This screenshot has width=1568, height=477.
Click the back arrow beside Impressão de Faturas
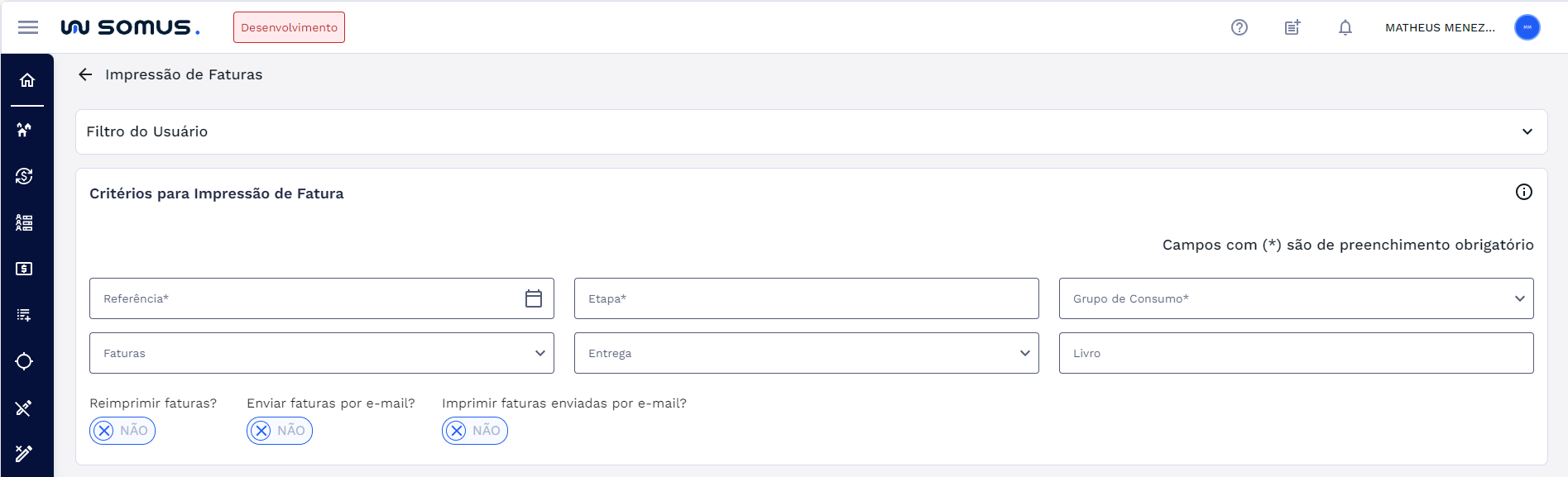(85, 74)
